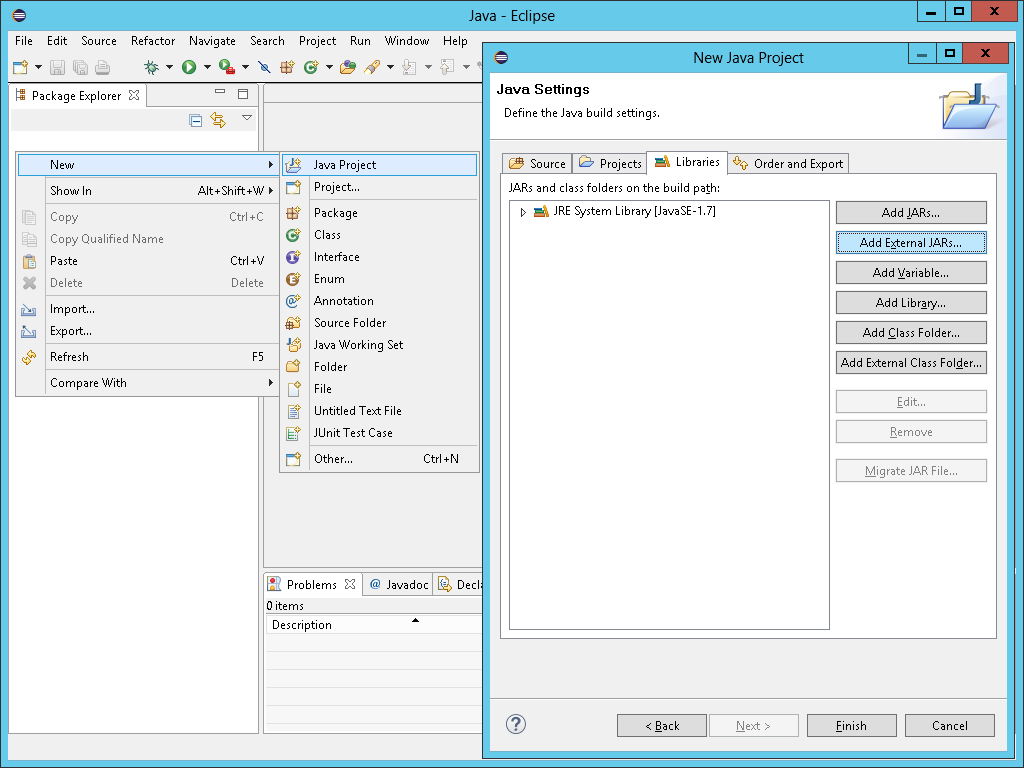Screen dimensions: 1024x768
Task: Click the New Java Package toolbar icon
Action: click(x=287, y=67)
